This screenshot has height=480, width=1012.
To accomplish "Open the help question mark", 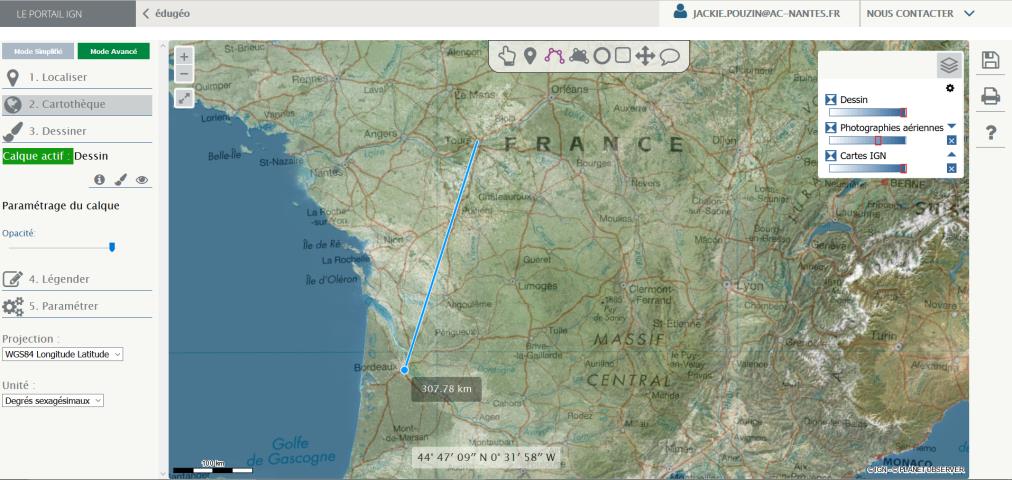I will point(990,132).
